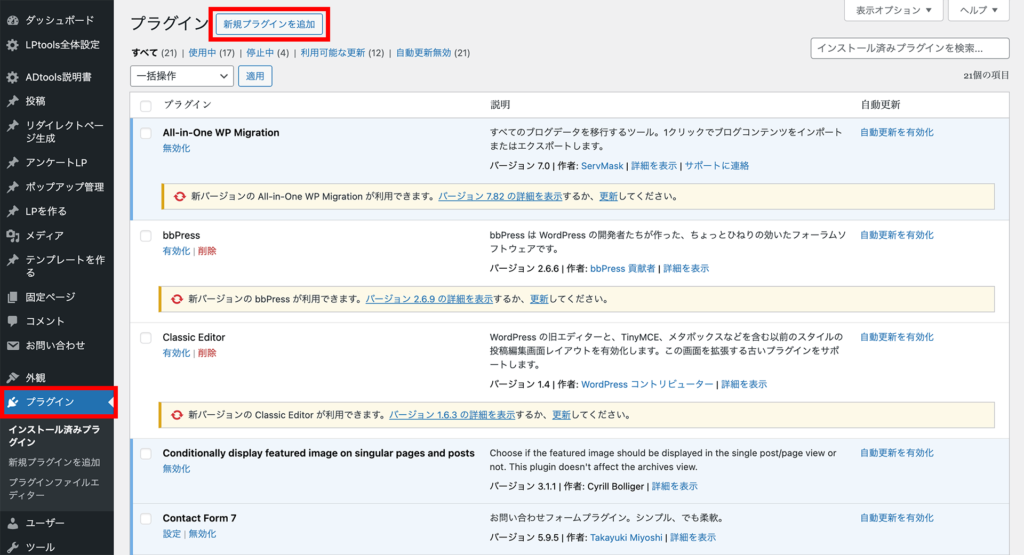The height and width of the screenshot is (555, 1024).
Task: Expand the 表示オプション screen options panel
Action: click(893, 10)
